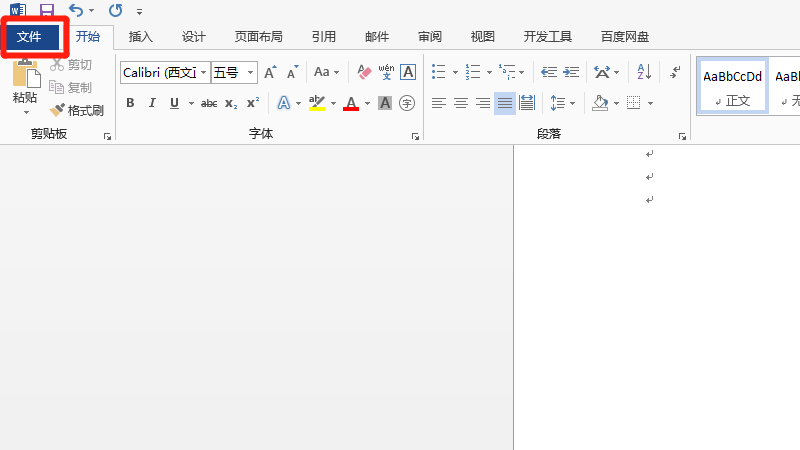Screen dimensions: 800x450
Task: Switch to the 插入 (Insert) tab
Action: point(141,37)
